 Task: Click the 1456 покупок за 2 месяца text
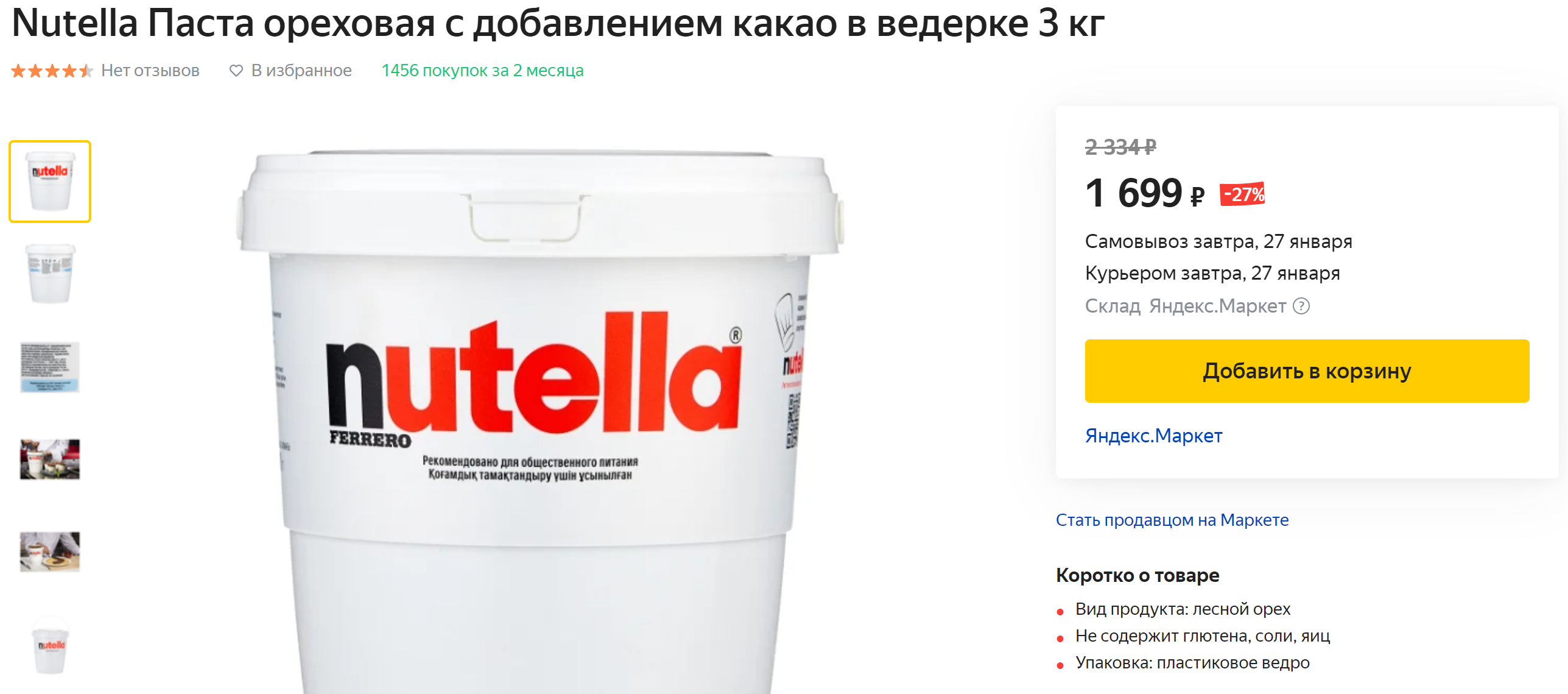tap(482, 71)
